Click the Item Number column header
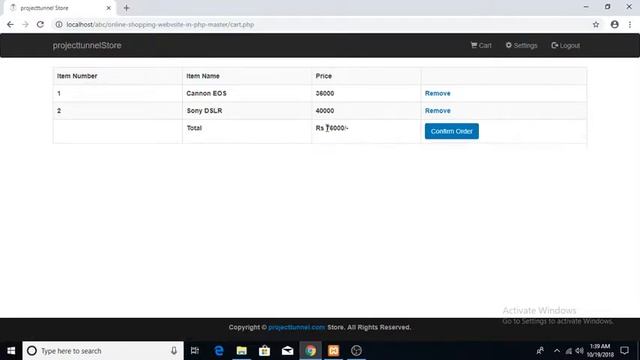This screenshot has width=640, height=360. click(x=77, y=76)
